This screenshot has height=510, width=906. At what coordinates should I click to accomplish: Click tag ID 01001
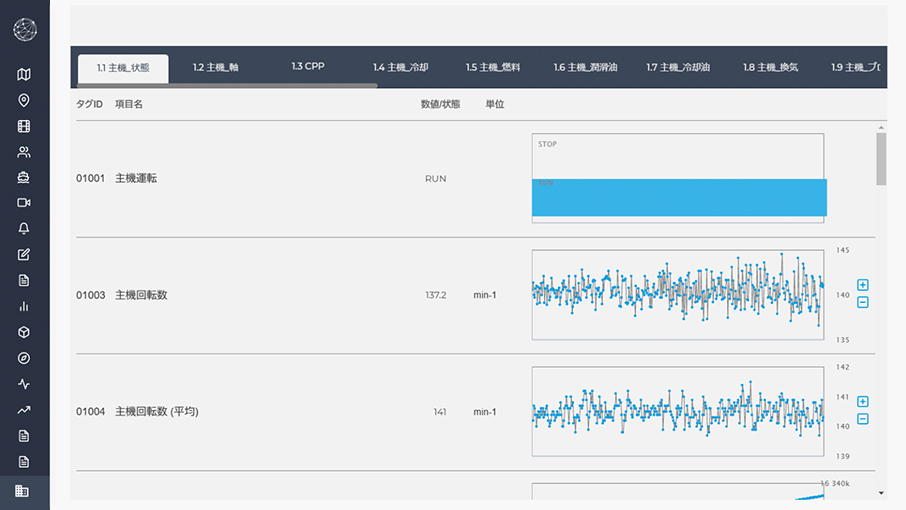pyautogui.click(x=91, y=178)
